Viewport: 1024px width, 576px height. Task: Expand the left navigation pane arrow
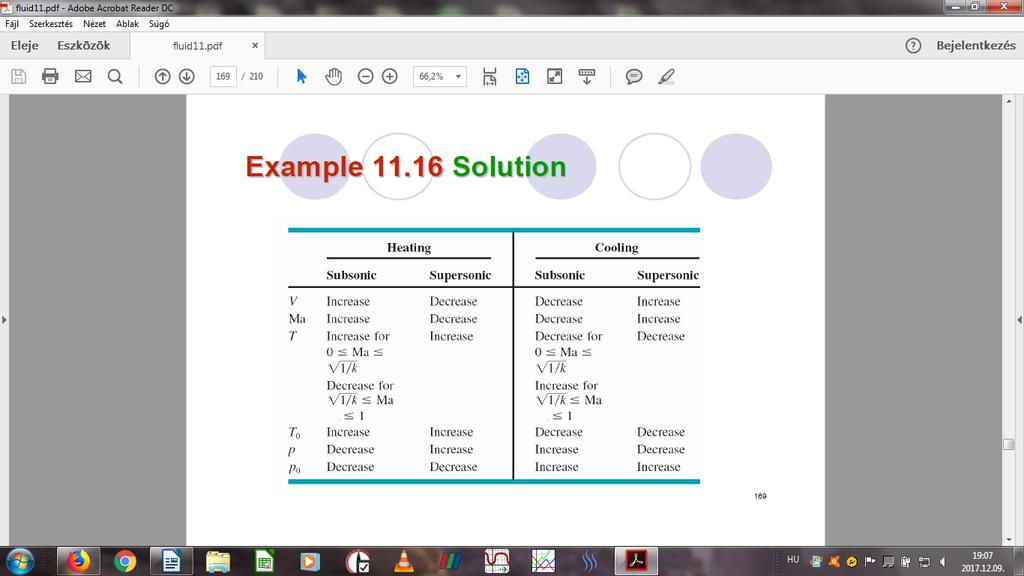(5, 320)
